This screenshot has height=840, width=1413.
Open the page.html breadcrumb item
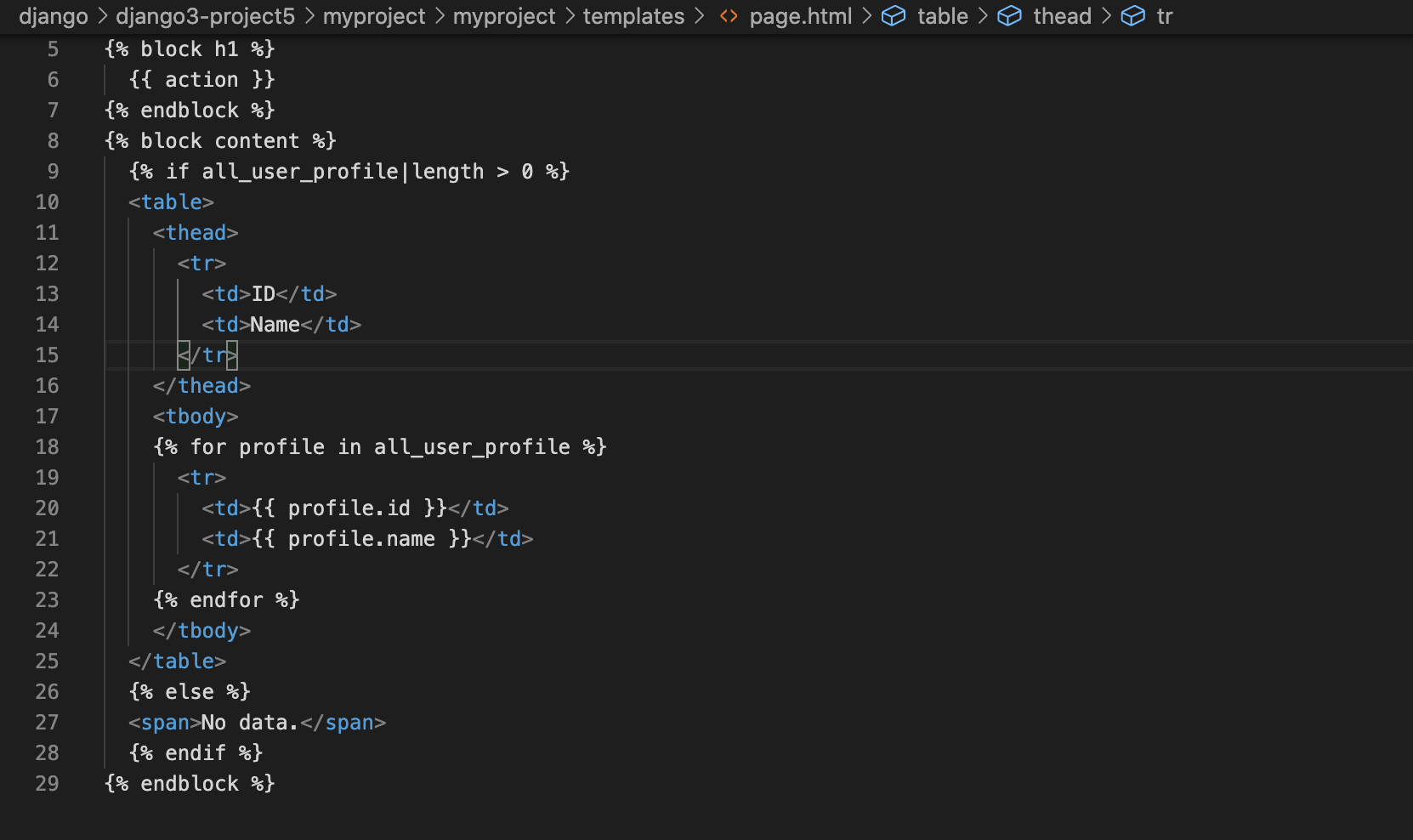click(800, 16)
